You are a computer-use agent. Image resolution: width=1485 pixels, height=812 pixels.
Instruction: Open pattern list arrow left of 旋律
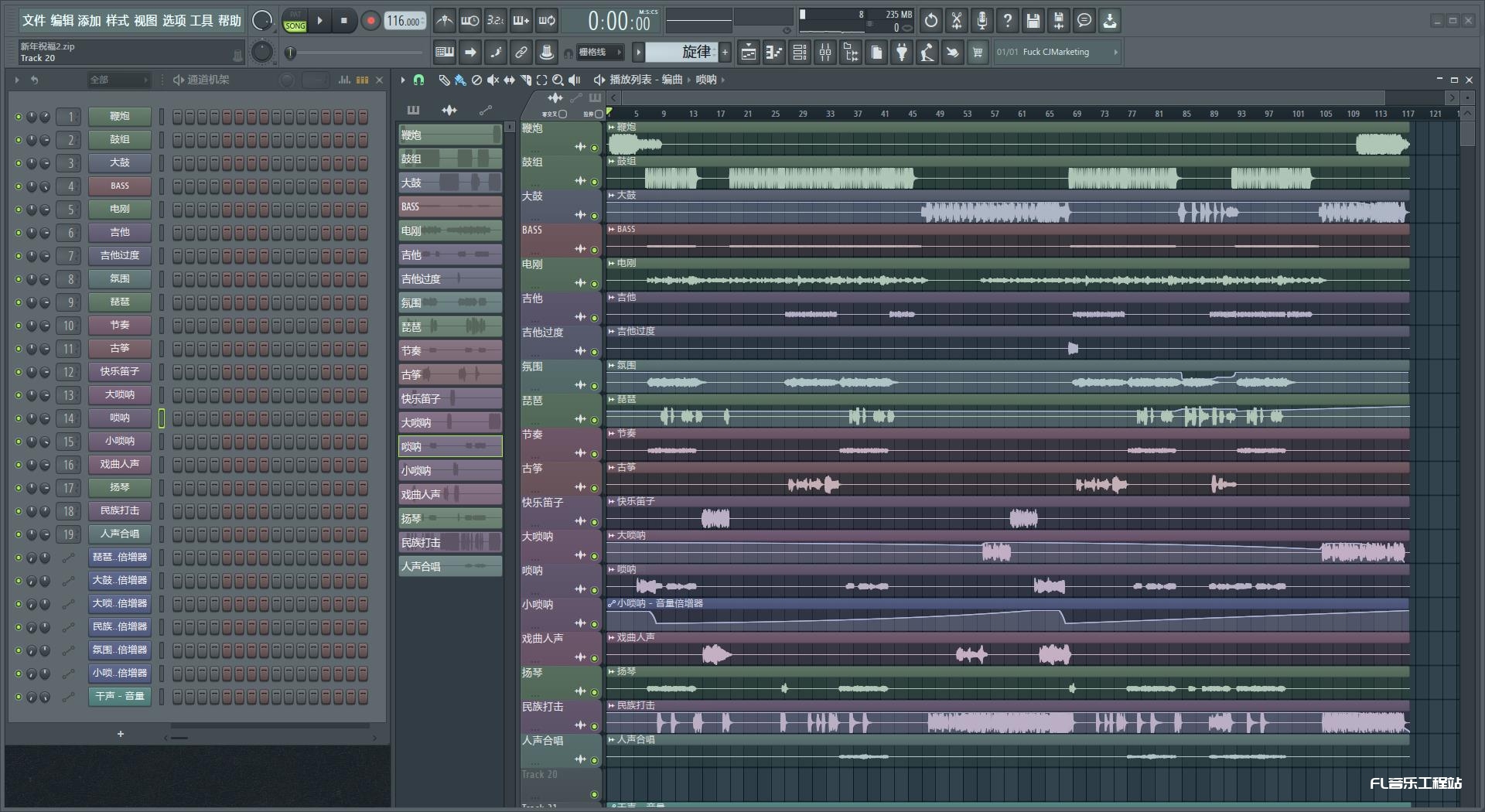638,53
